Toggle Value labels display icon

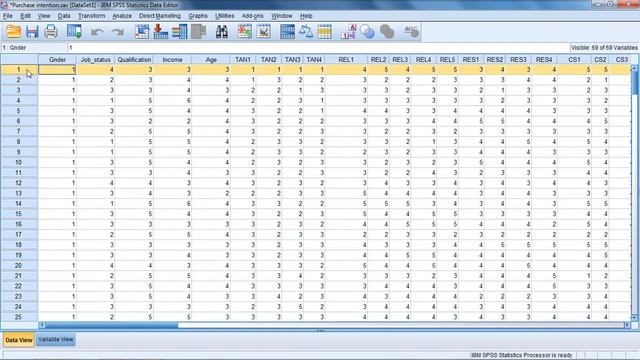[349, 32]
